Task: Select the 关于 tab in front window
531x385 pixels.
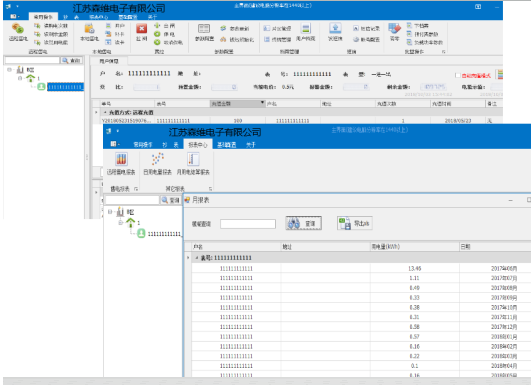Action: (251, 145)
